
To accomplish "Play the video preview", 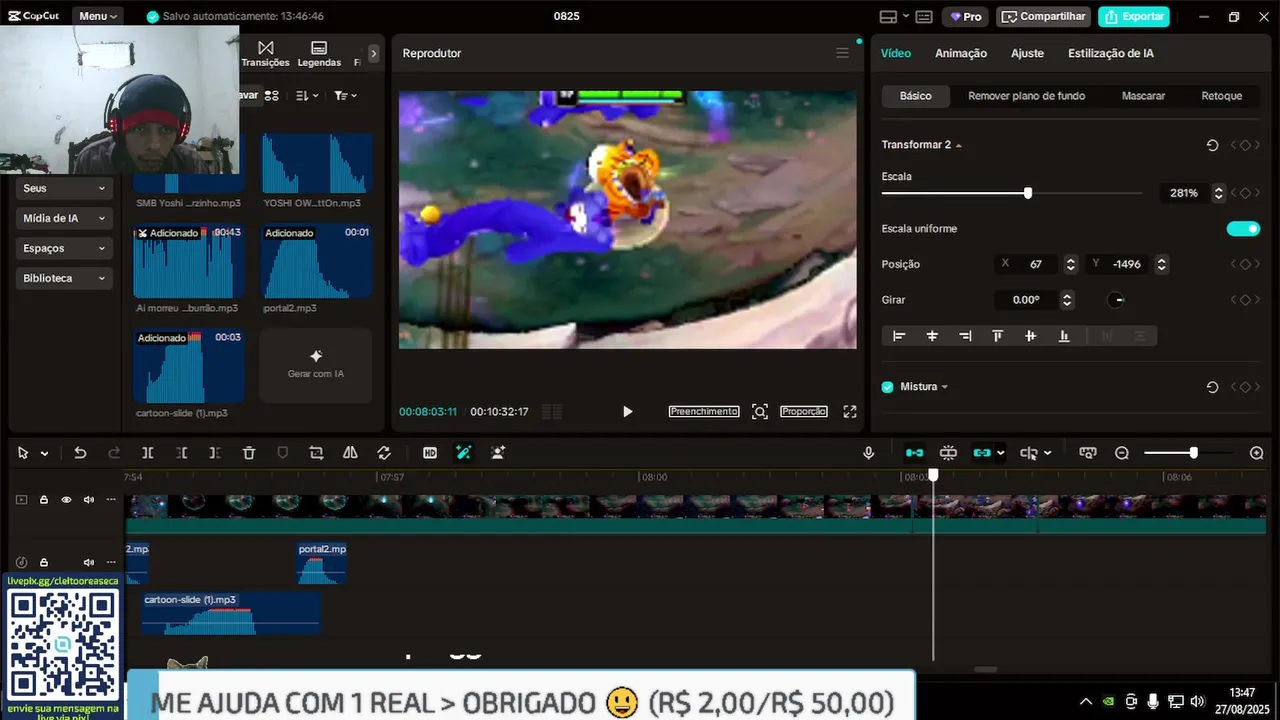I will [627, 412].
